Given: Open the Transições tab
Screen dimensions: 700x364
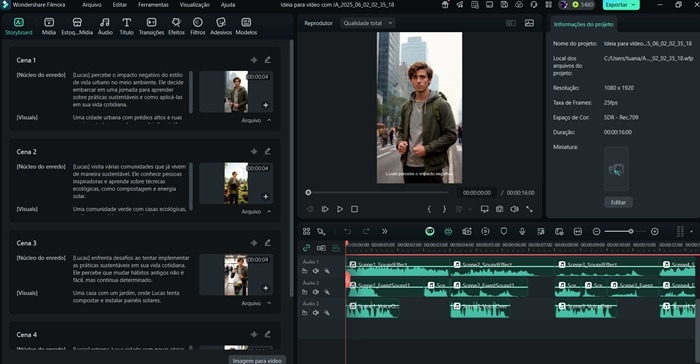Looking at the screenshot, I should (151, 26).
